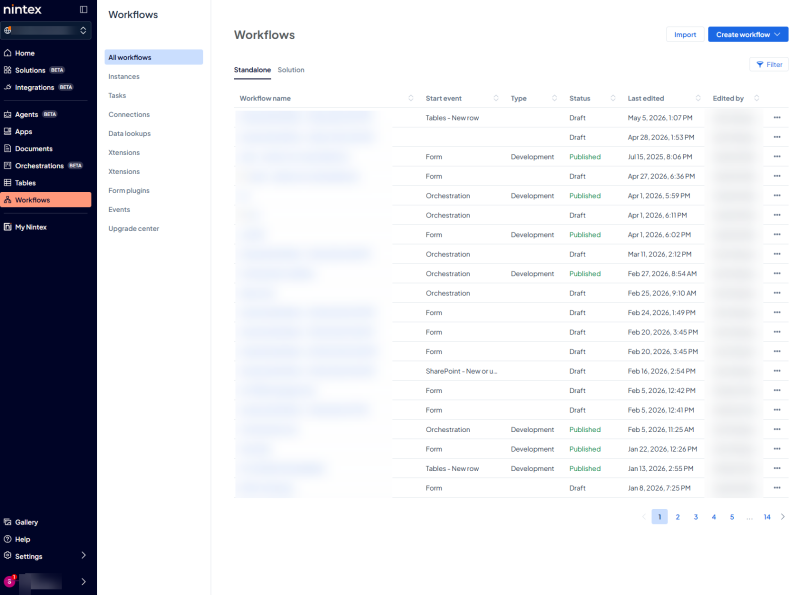This screenshot has height=595, width=800.
Task: Switch to the Standalone tab
Action: click(x=253, y=70)
